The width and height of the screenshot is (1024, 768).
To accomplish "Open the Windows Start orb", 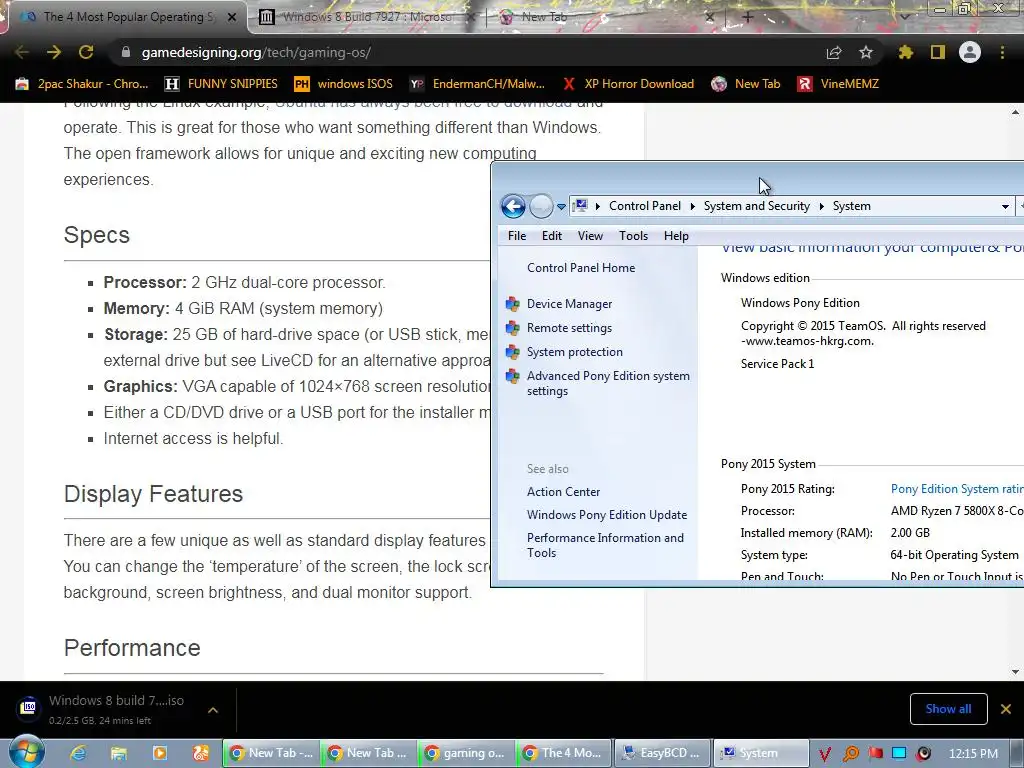I will [27, 752].
